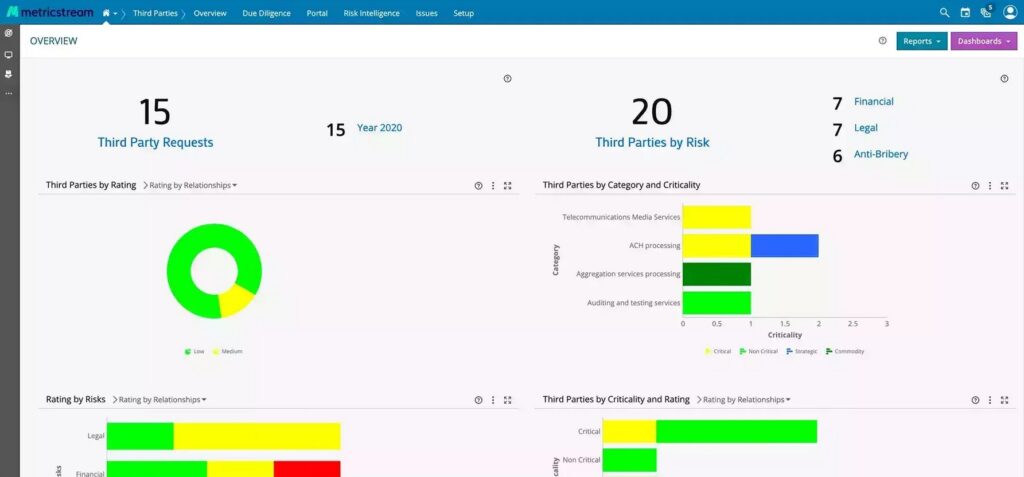Viewport: 1024px width, 477px height.
Task: Open the sidebar more options ellipsis
Action: click(8, 93)
